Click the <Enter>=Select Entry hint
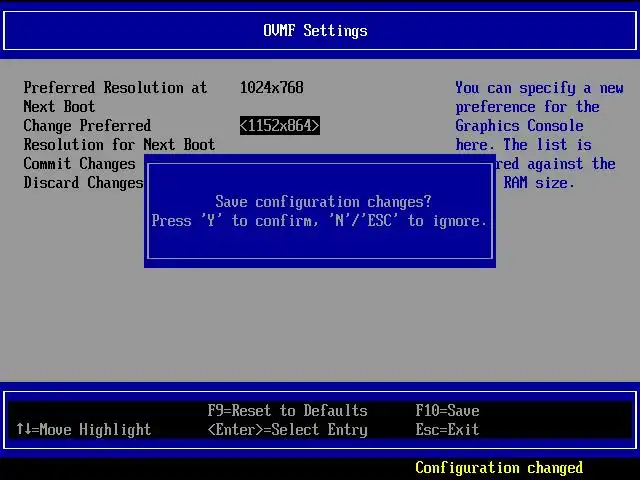This screenshot has height=480, width=640. tap(287, 429)
